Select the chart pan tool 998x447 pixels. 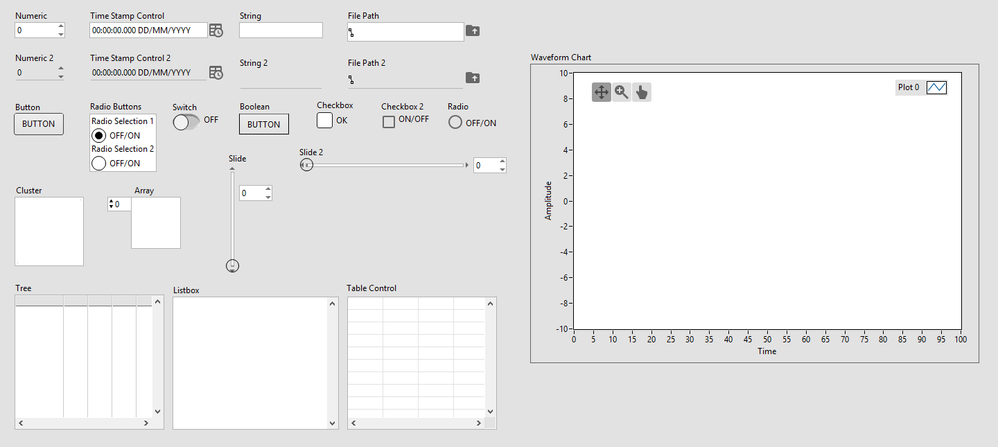(x=601, y=92)
